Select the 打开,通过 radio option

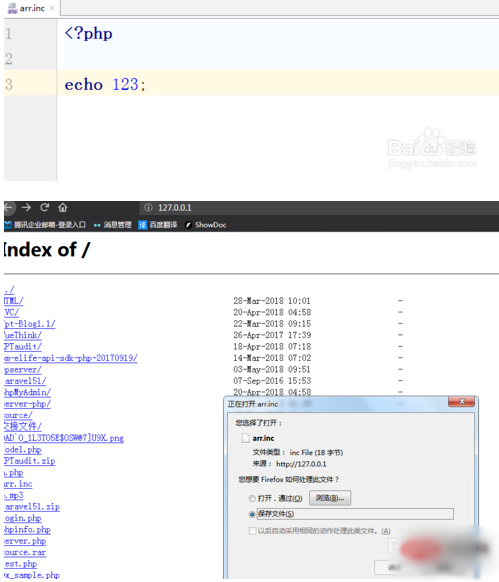(x=252, y=498)
